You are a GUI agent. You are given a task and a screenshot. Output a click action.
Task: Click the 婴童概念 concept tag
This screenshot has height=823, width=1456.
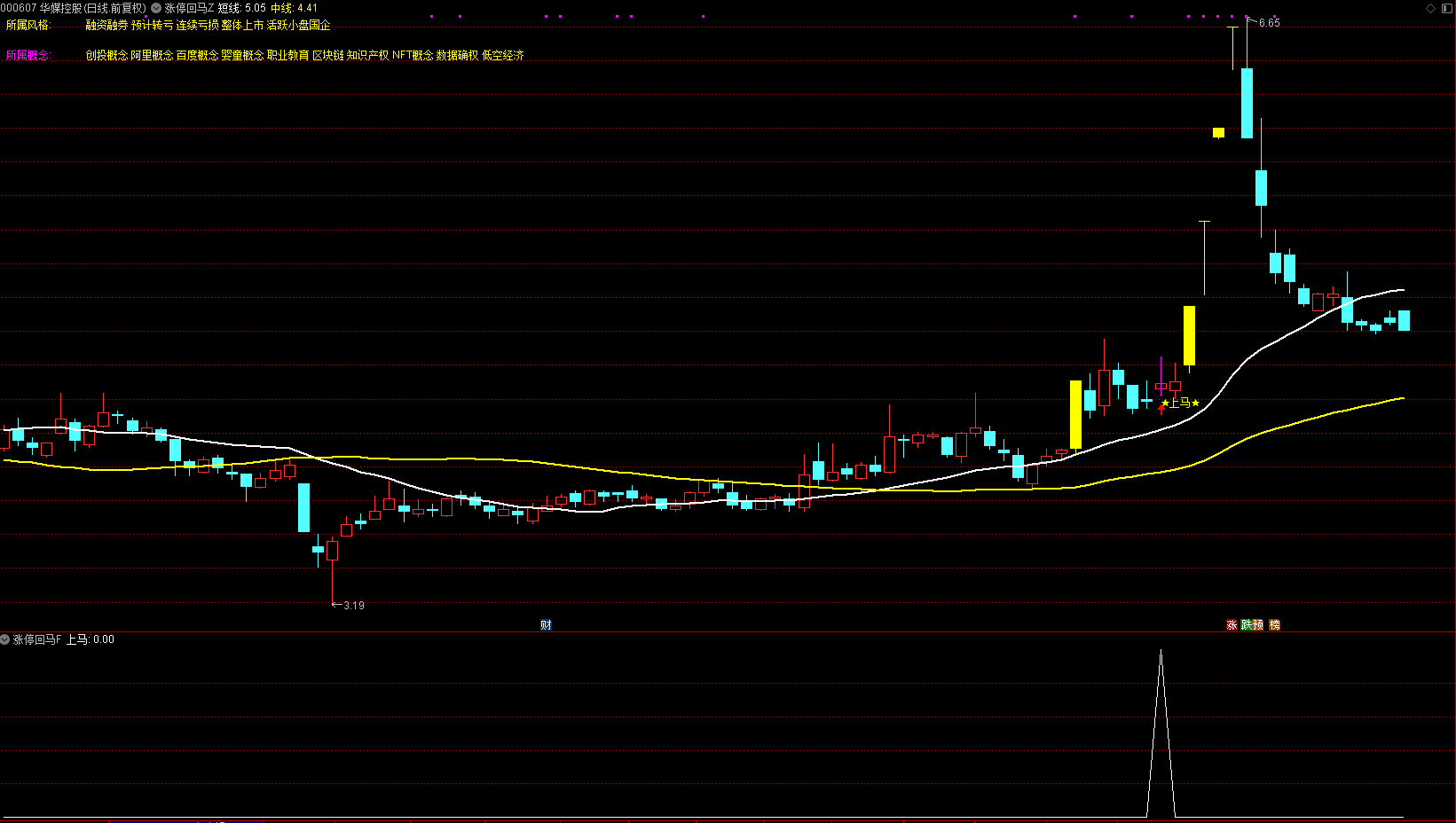coord(243,55)
